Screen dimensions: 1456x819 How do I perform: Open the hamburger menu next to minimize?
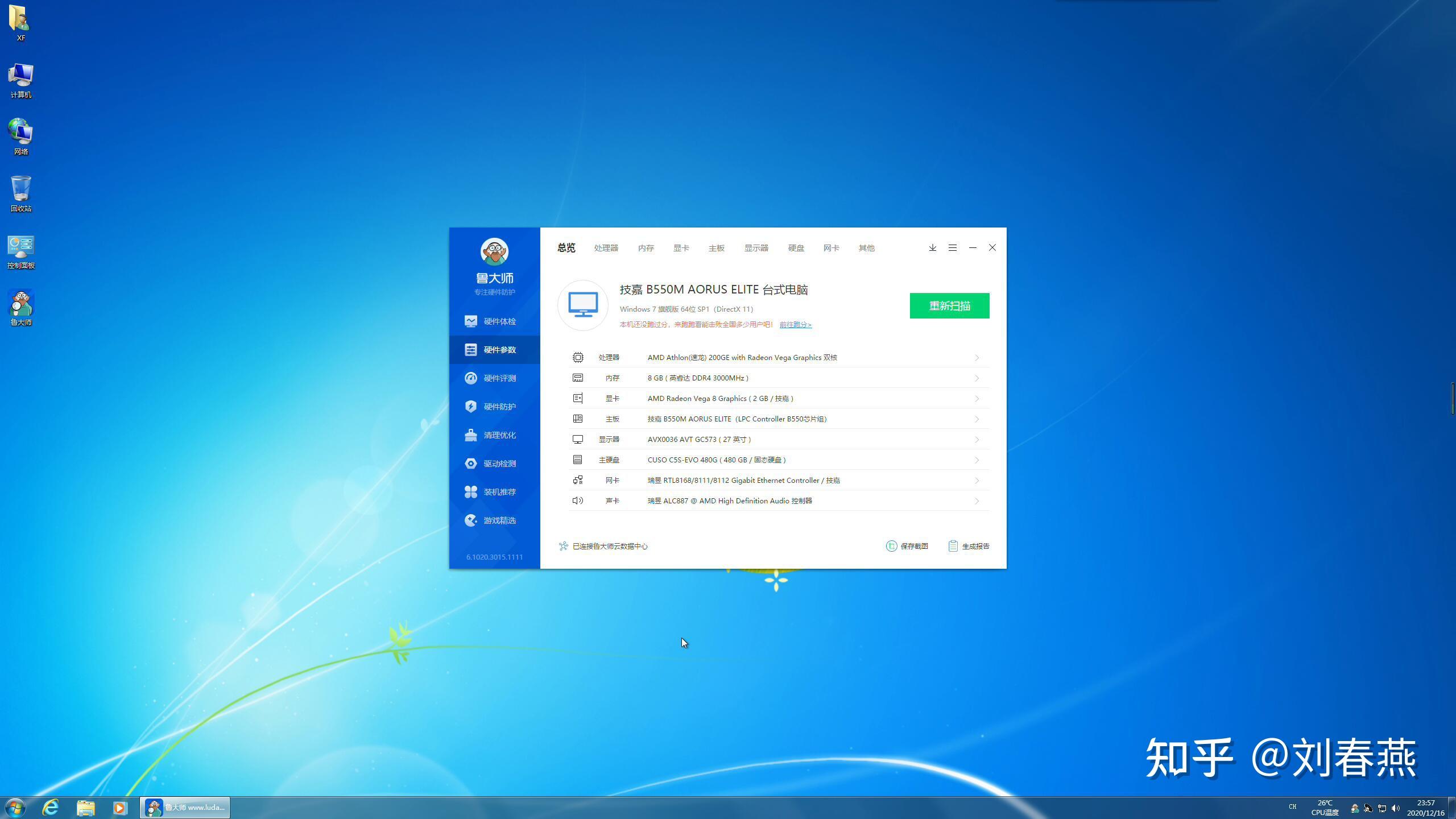(953, 247)
